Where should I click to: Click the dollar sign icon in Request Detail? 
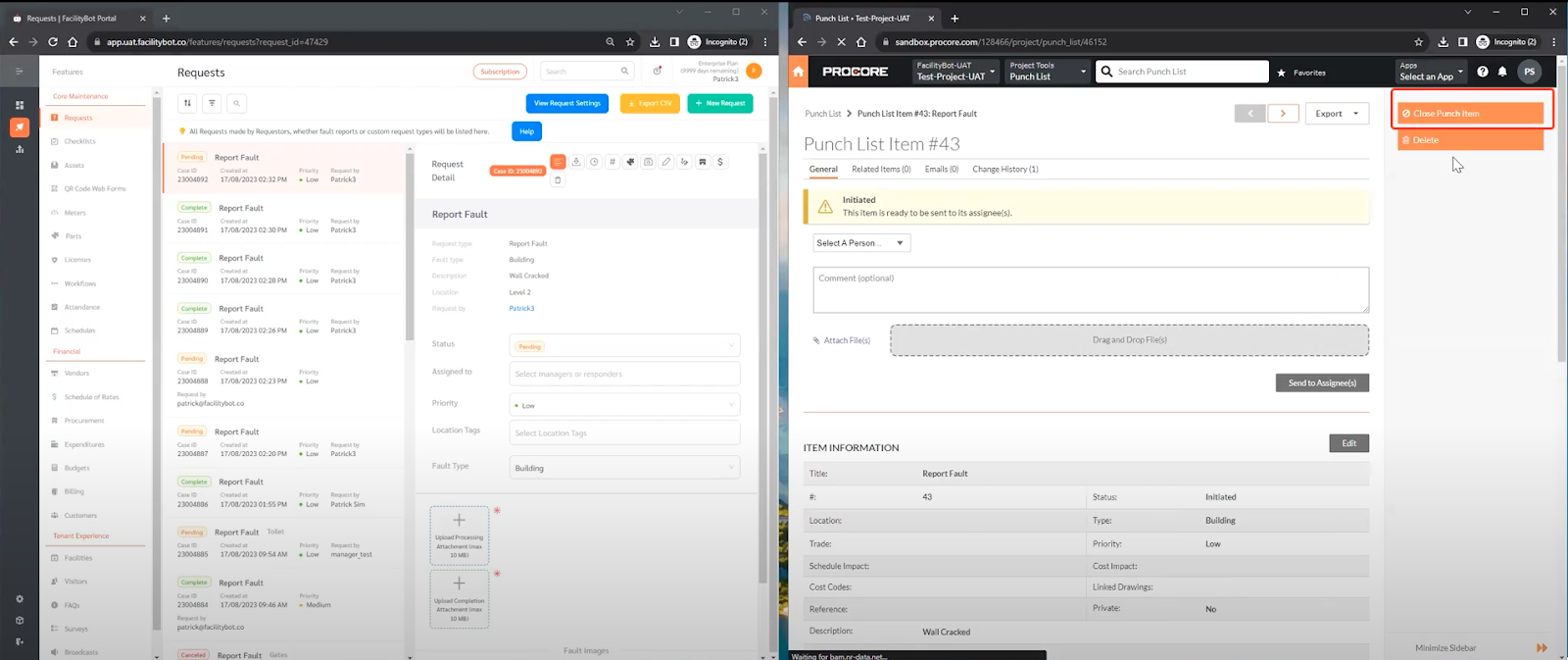click(720, 162)
